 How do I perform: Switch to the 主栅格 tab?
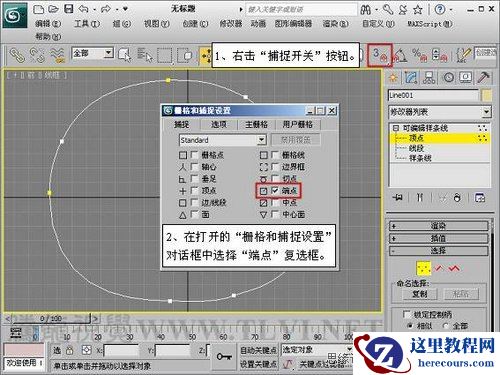pos(256,125)
